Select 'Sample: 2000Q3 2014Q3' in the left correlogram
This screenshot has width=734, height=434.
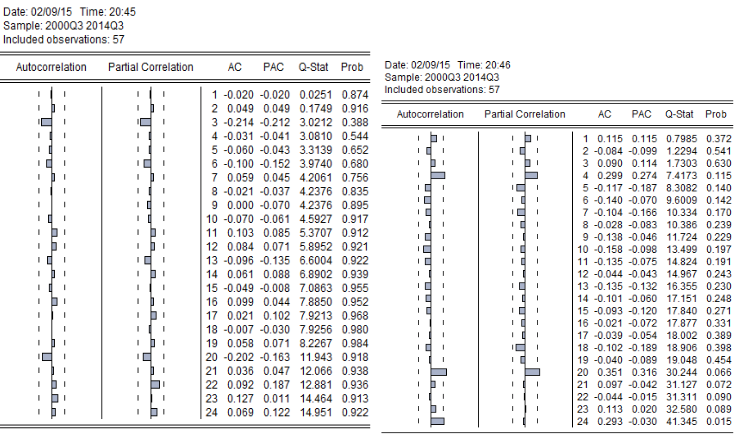click(x=63, y=26)
